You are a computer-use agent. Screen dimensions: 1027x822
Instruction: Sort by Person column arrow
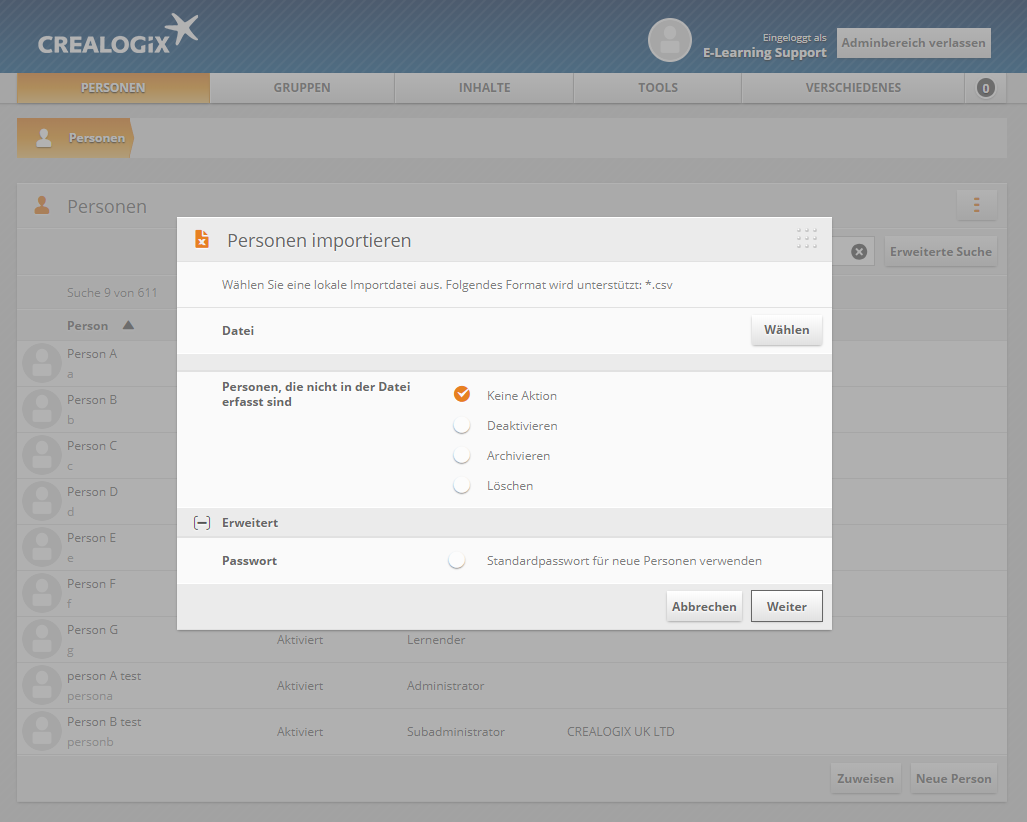pyautogui.click(x=128, y=325)
